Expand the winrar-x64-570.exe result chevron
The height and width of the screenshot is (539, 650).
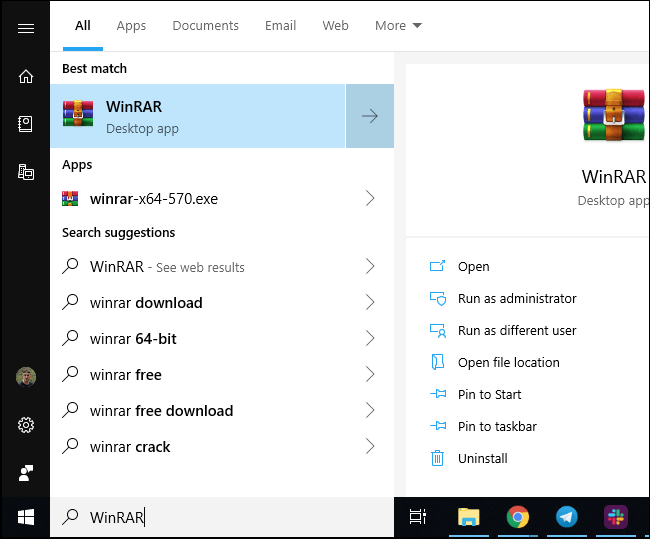[x=370, y=198]
